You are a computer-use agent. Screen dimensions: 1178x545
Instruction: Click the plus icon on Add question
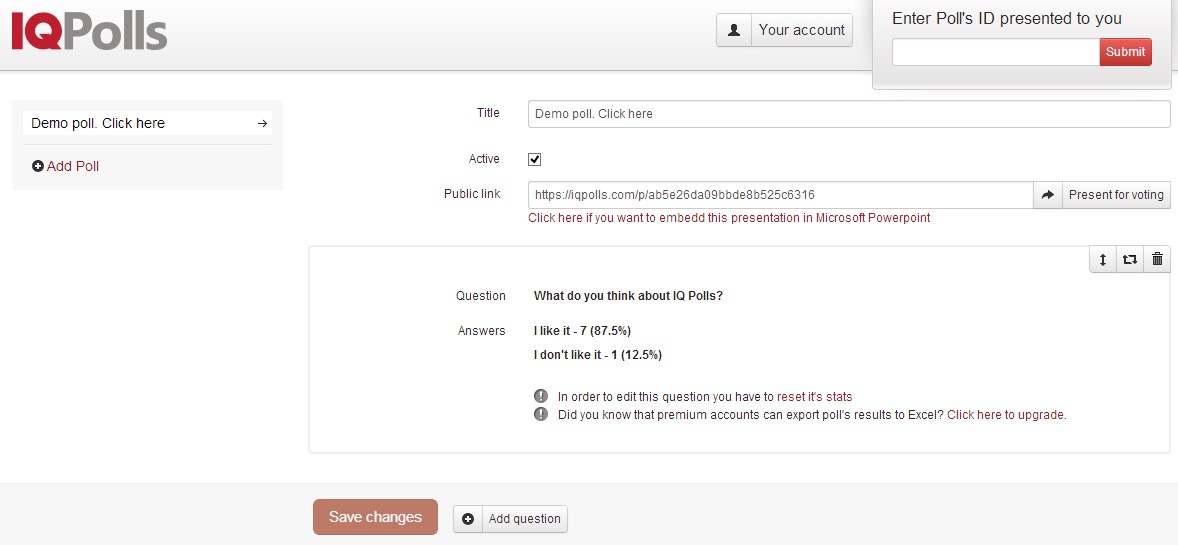click(x=468, y=519)
